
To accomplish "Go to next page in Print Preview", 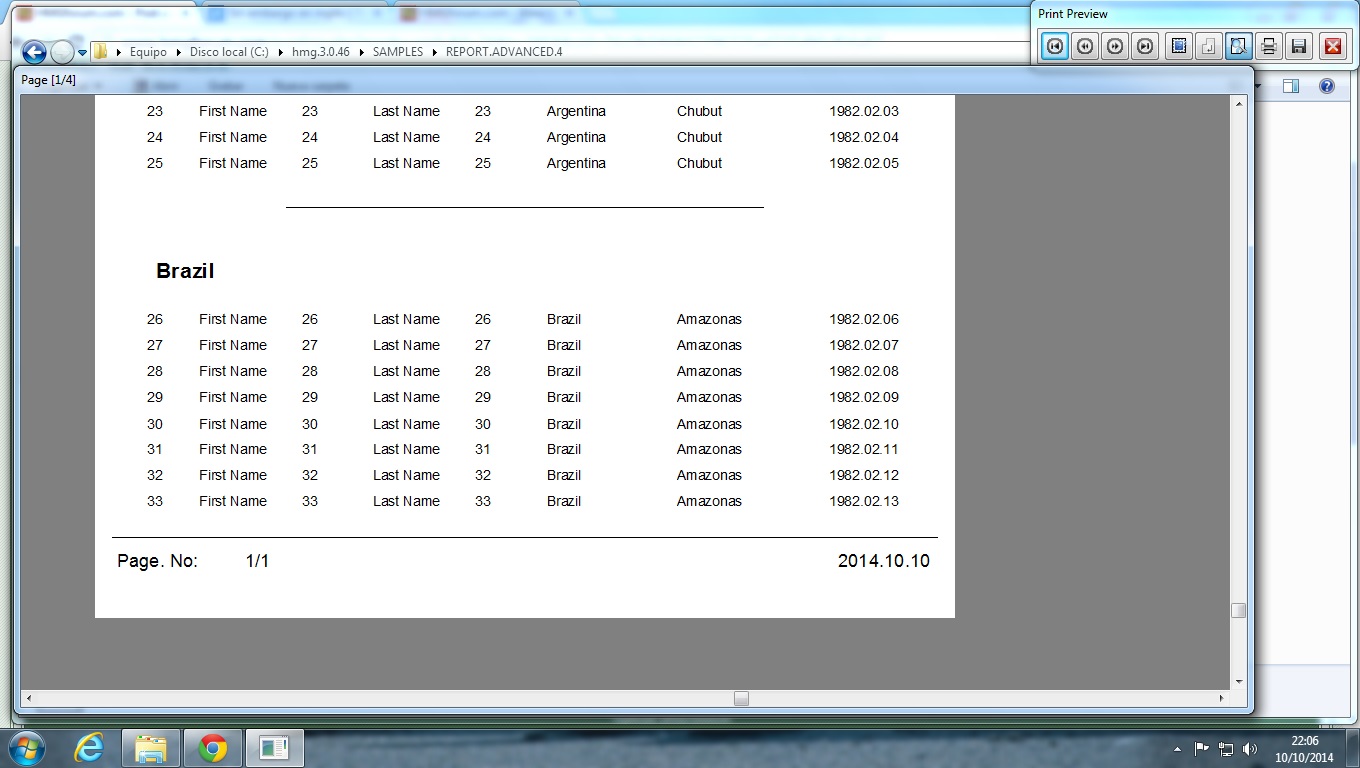I will pyautogui.click(x=1115, y=46).
